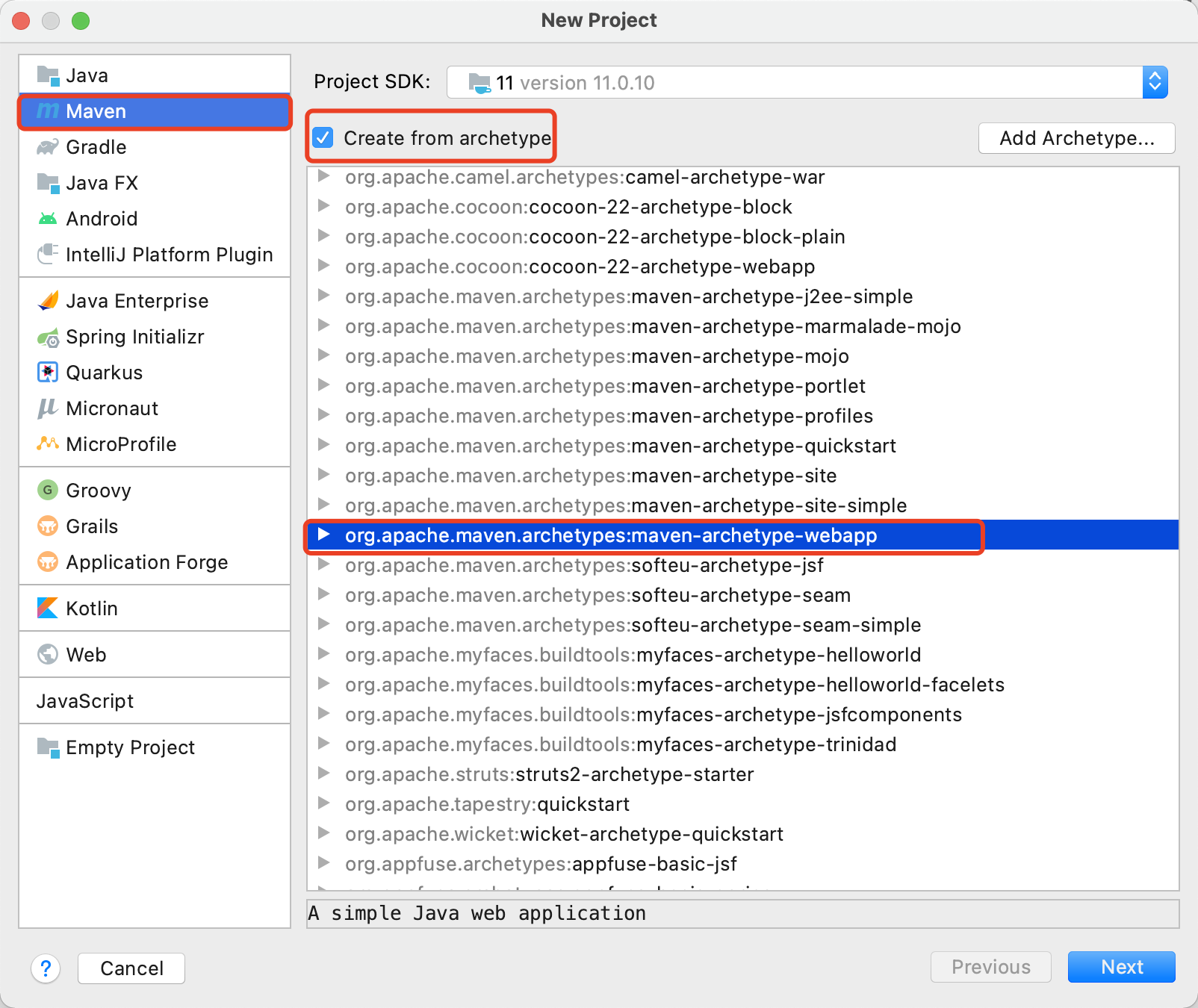Select the Kotlin icon
Viewport: 1198px width, 1008px height.
point(47,608)
